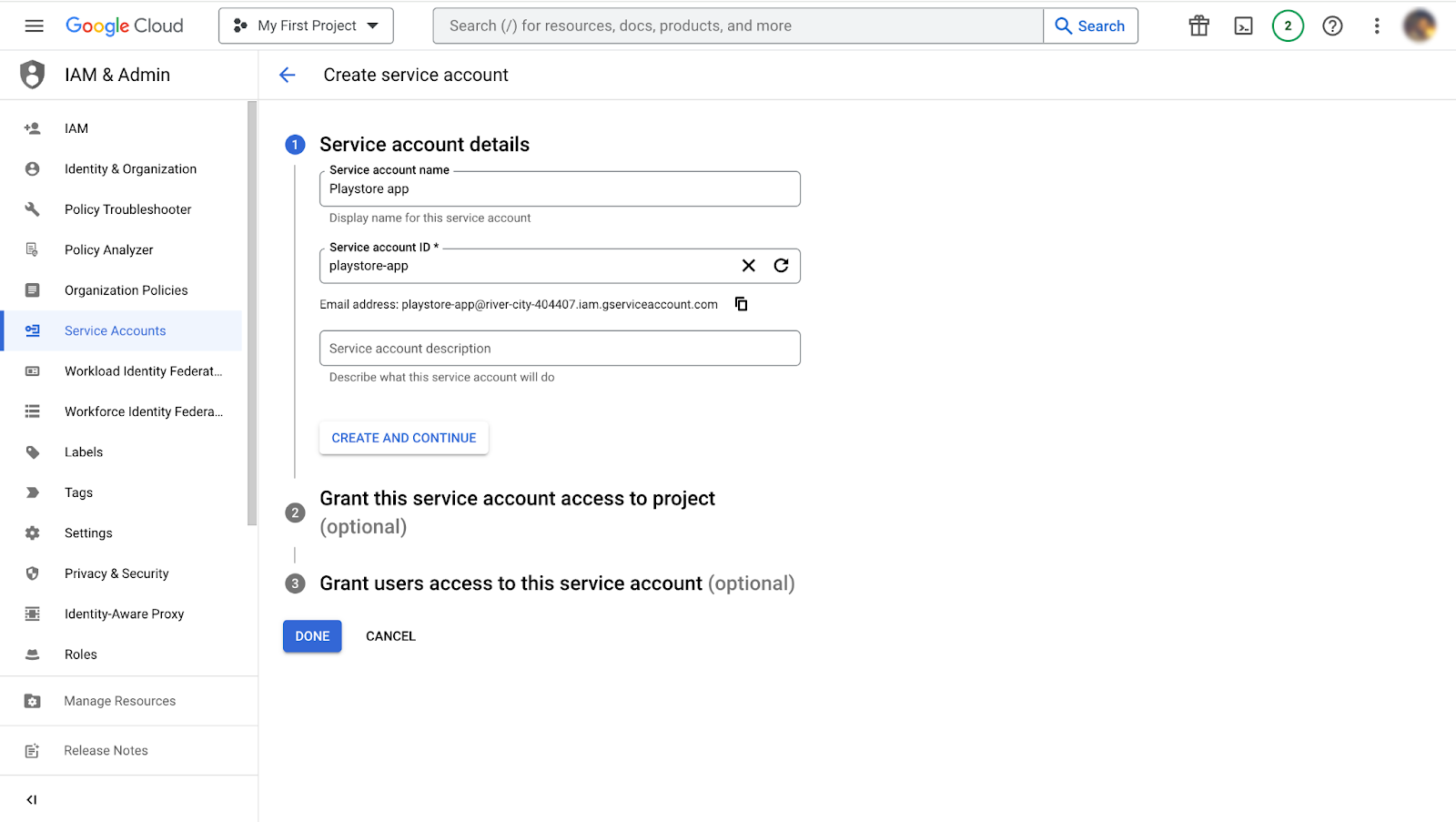Open Policy Troubleshooter in sidebar
The image size is (1456, 822).
[x=127, y=209]
